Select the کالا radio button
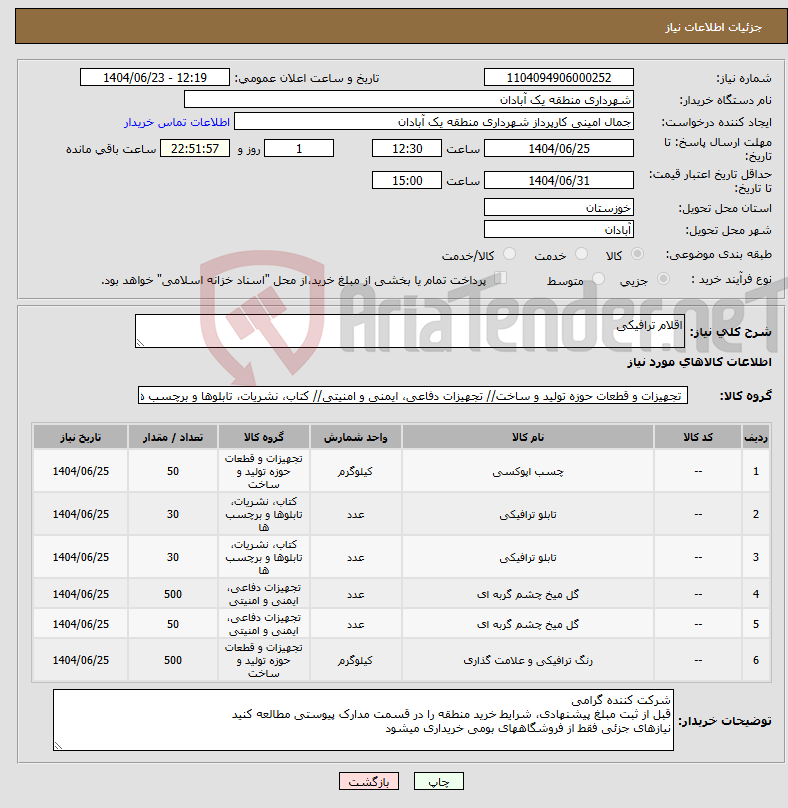The width and height of the screenshot is (788, 808). 638,254
